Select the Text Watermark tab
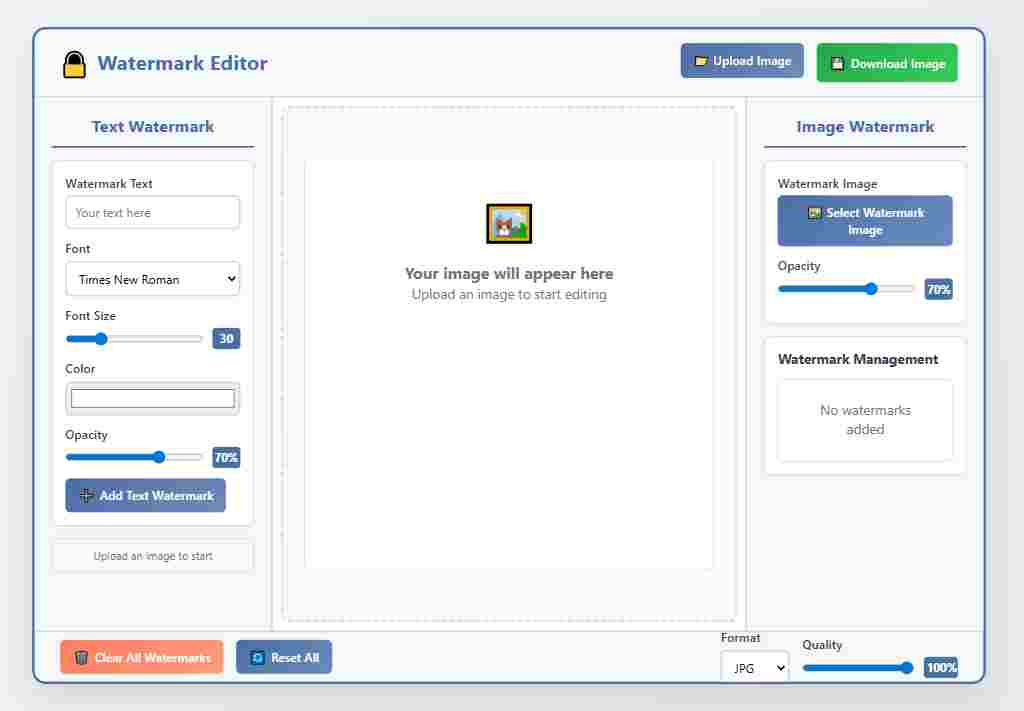This screenshot has height=711, width=1024. point(152,127)
